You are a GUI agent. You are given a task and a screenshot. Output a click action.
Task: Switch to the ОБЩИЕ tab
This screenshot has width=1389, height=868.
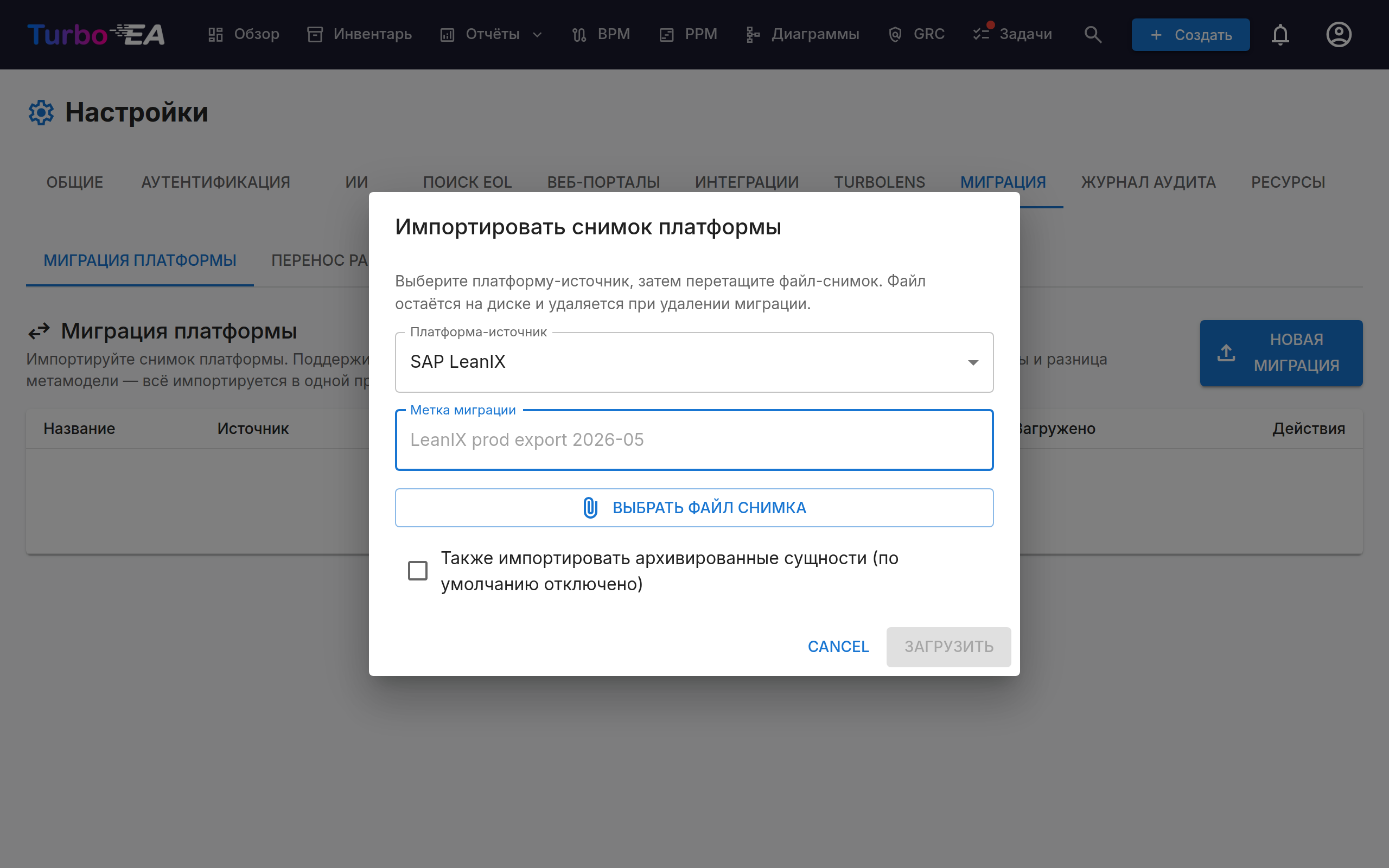coord(75,182)
